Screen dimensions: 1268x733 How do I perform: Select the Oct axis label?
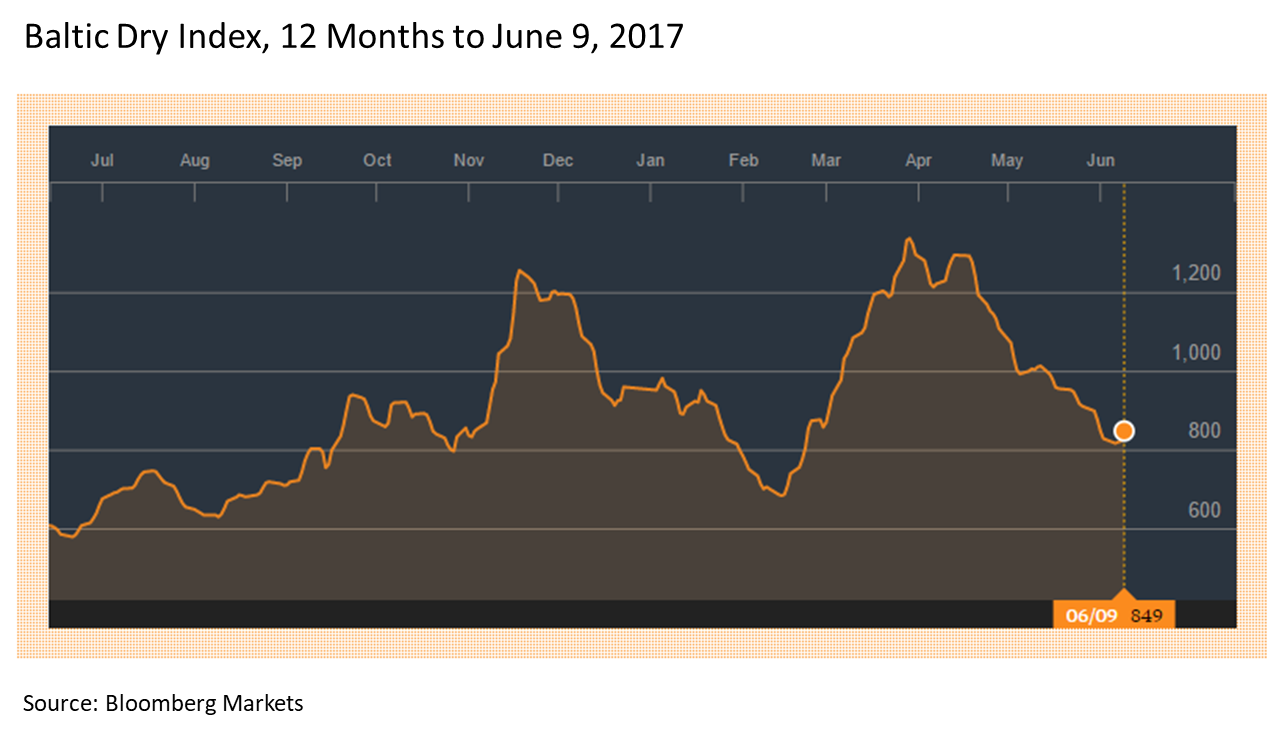pyautogui.click(x=377, y=160)
